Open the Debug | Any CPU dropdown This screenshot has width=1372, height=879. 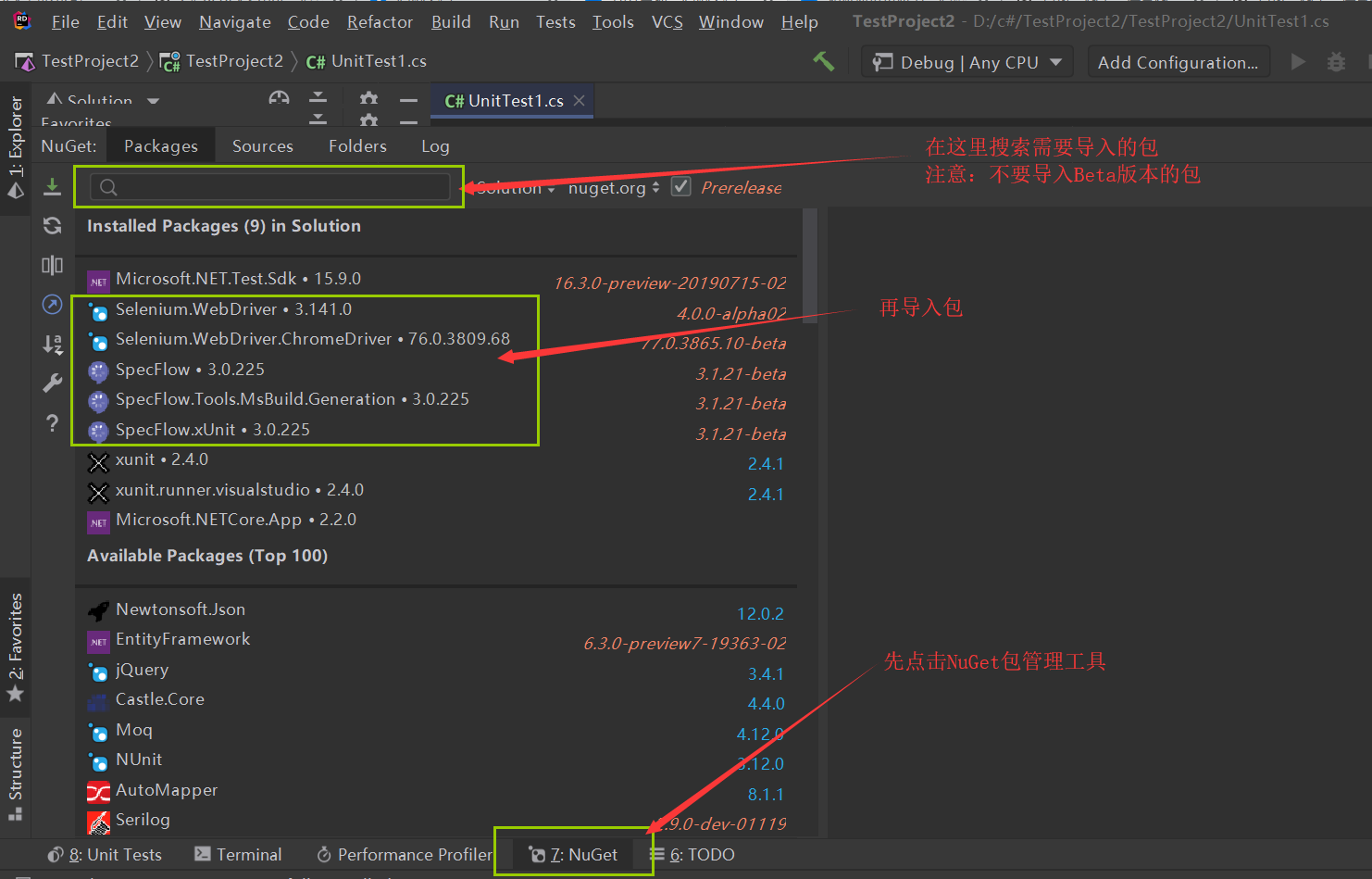click(x=967, y=62)
